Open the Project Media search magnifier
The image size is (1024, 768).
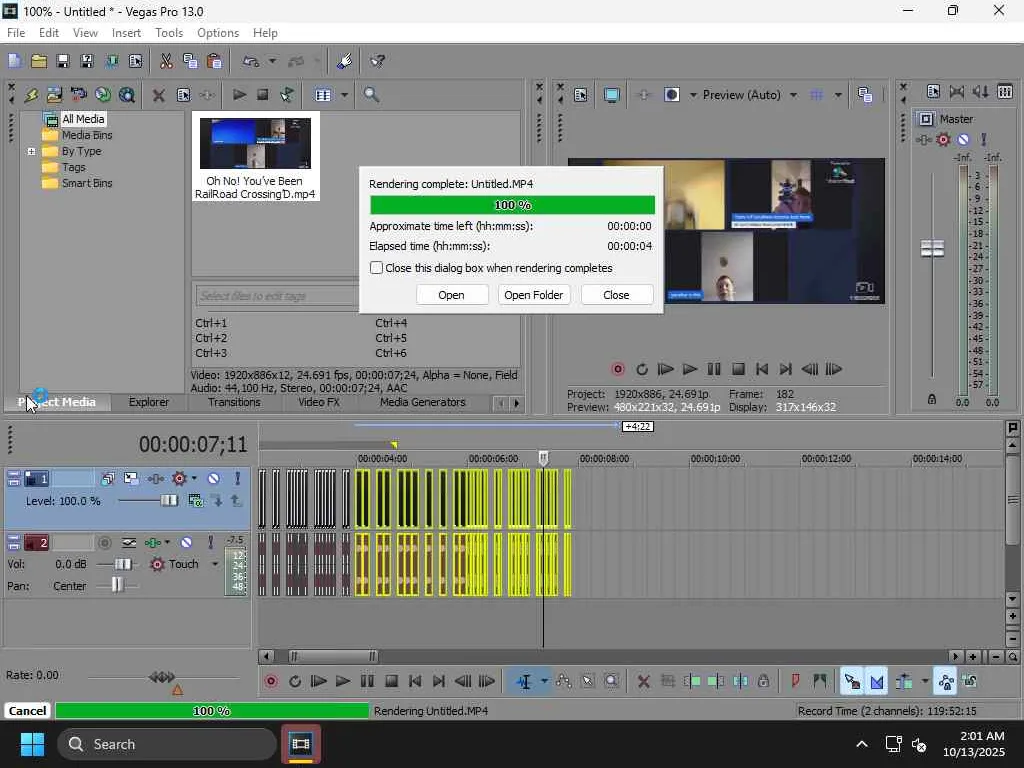(x=371, y=95)
